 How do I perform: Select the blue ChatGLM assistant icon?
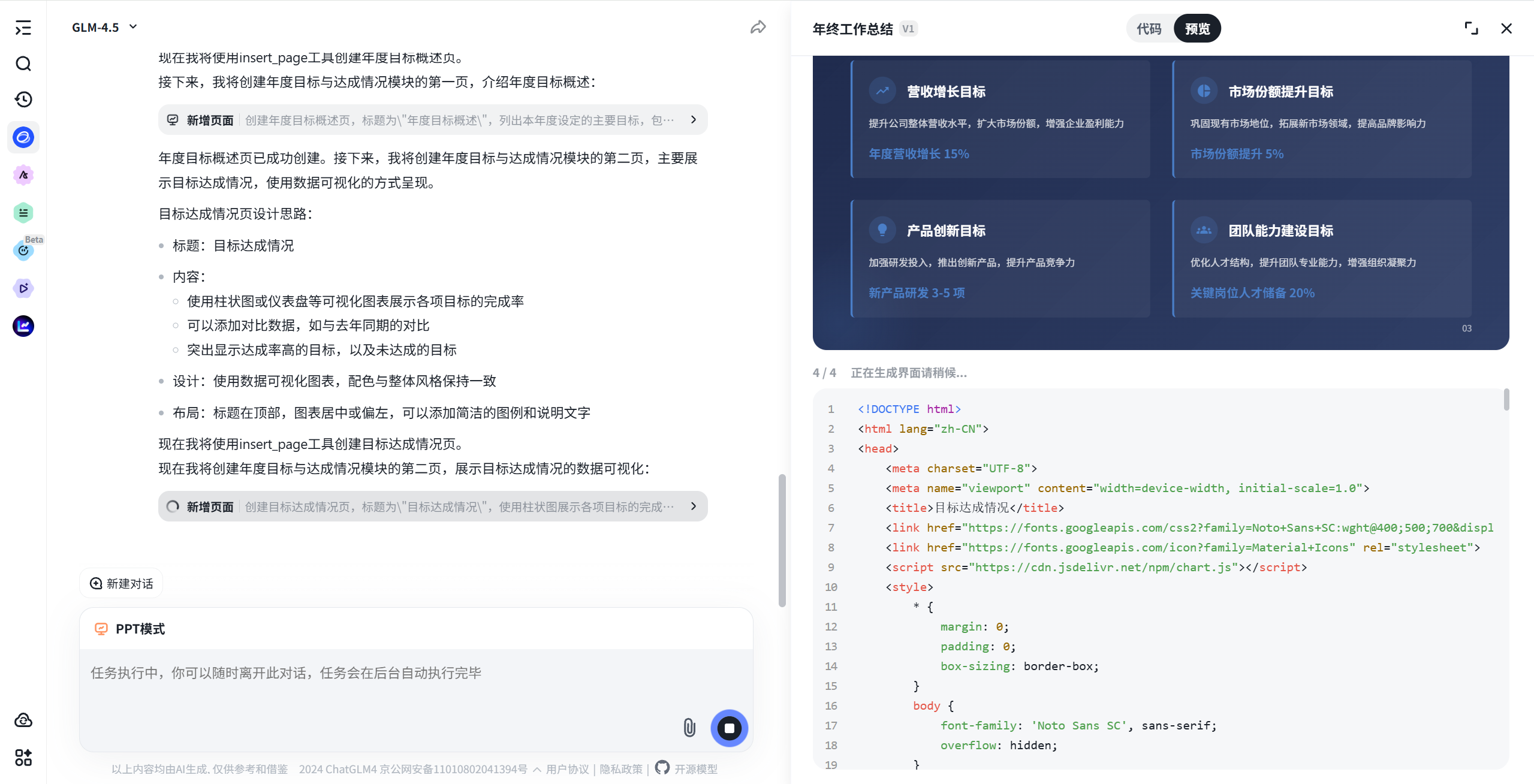(x=23, y=137)
